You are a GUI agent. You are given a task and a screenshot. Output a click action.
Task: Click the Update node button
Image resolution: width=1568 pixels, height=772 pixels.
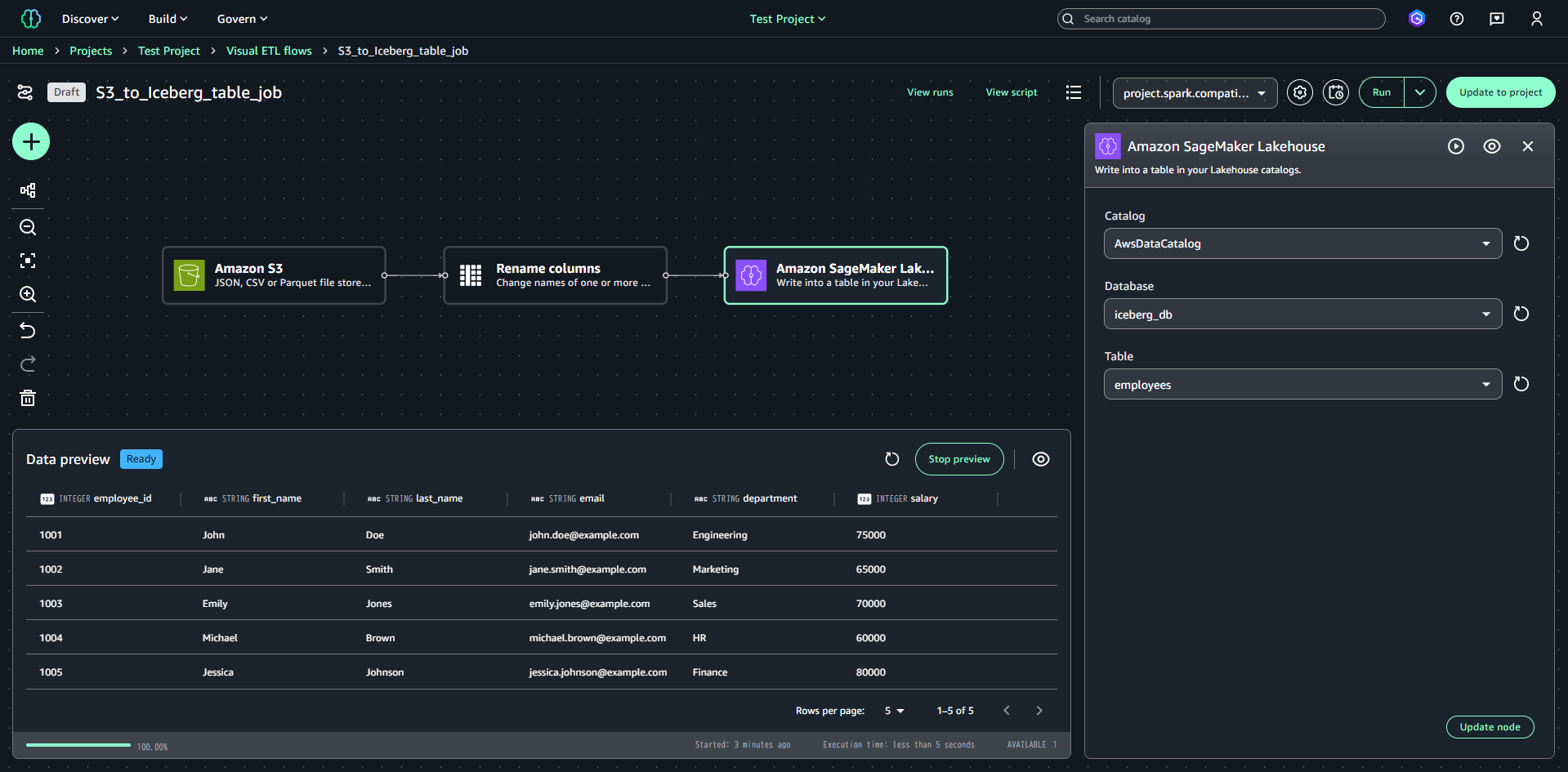click(x=1490, y=727)
